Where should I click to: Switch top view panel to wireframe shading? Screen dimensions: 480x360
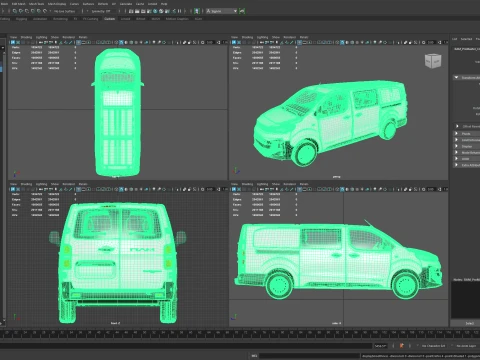(x=116, y=43)
